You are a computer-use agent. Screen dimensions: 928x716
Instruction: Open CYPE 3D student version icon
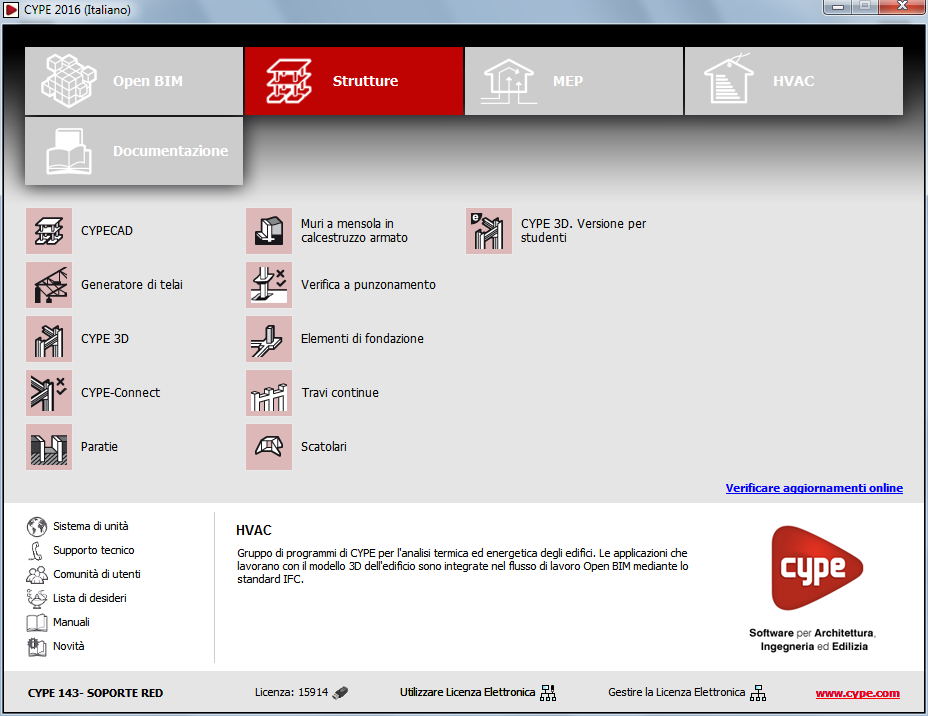tap(489, 231)
